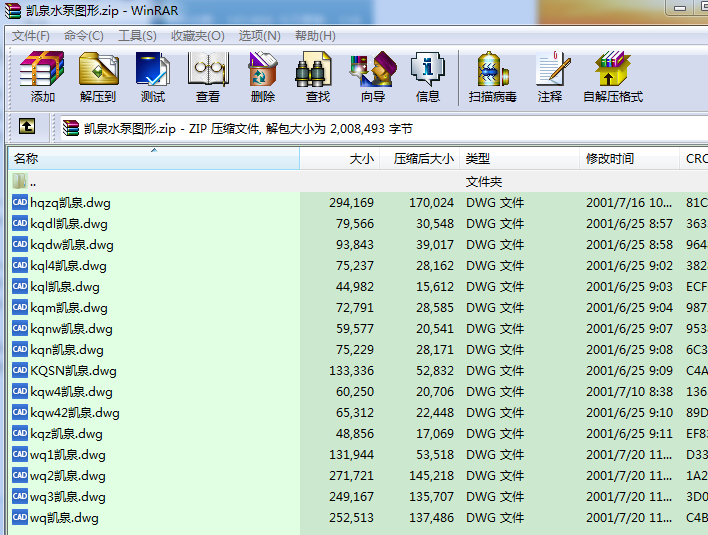The width and height of the screenshot is (708, 535).
Task: Open the Find (查找) binoculars tool
Action: coord(318,77)
